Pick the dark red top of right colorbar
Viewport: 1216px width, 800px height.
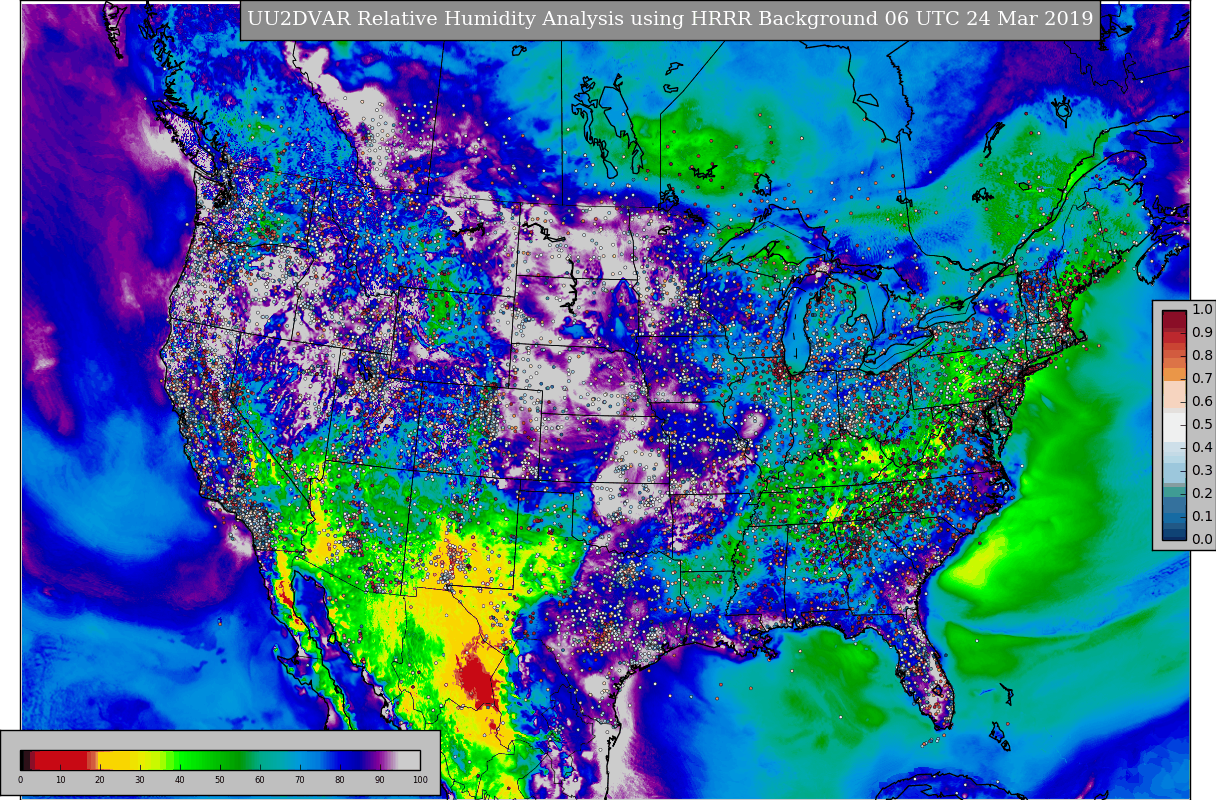[1174, 320]
